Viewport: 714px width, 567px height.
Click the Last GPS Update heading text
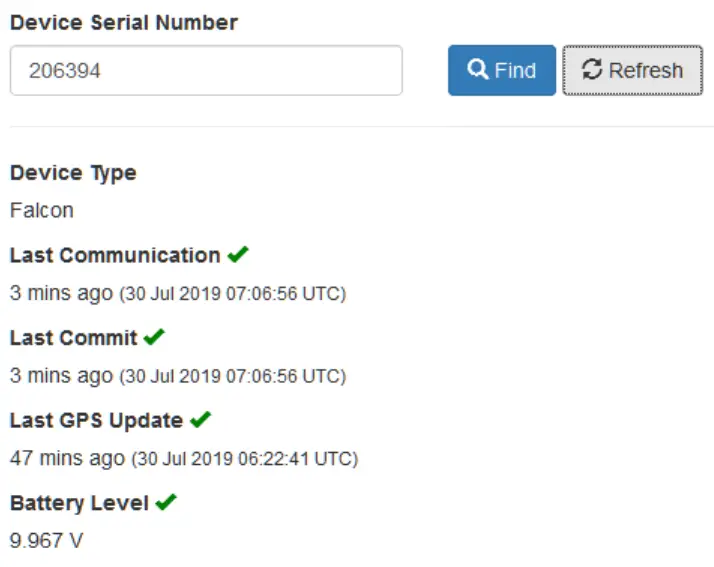(96, 420)
